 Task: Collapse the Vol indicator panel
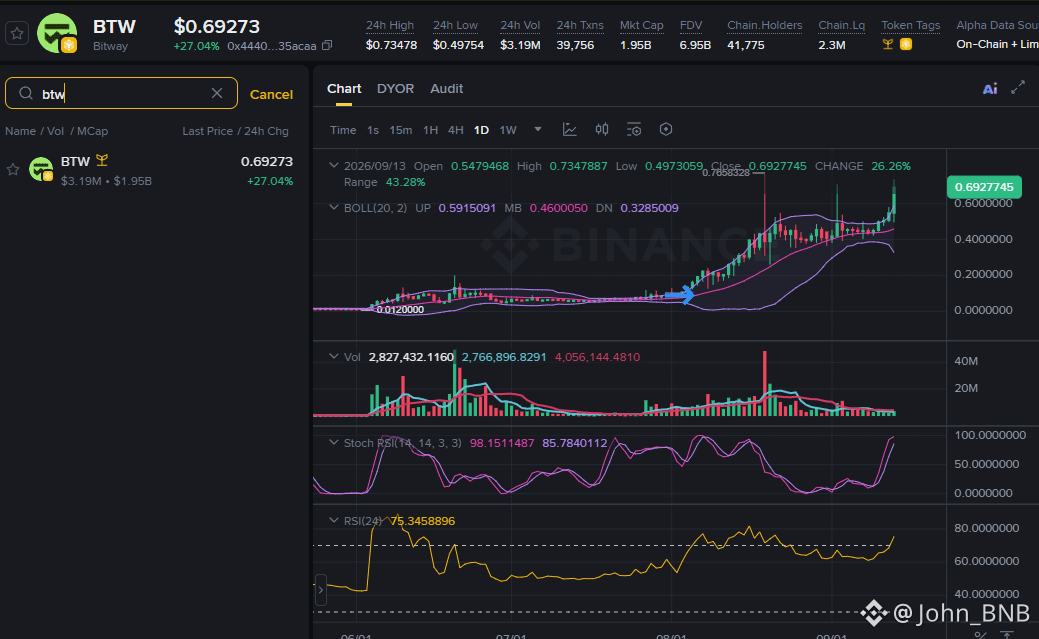(x=333, y=357)
